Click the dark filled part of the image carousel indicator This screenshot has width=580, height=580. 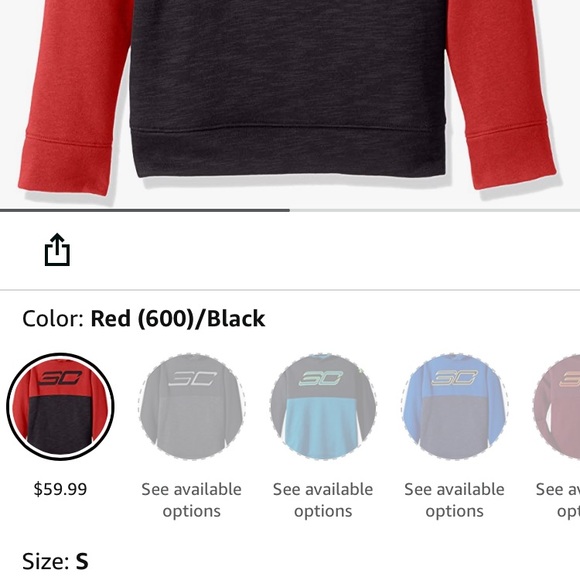145,210
